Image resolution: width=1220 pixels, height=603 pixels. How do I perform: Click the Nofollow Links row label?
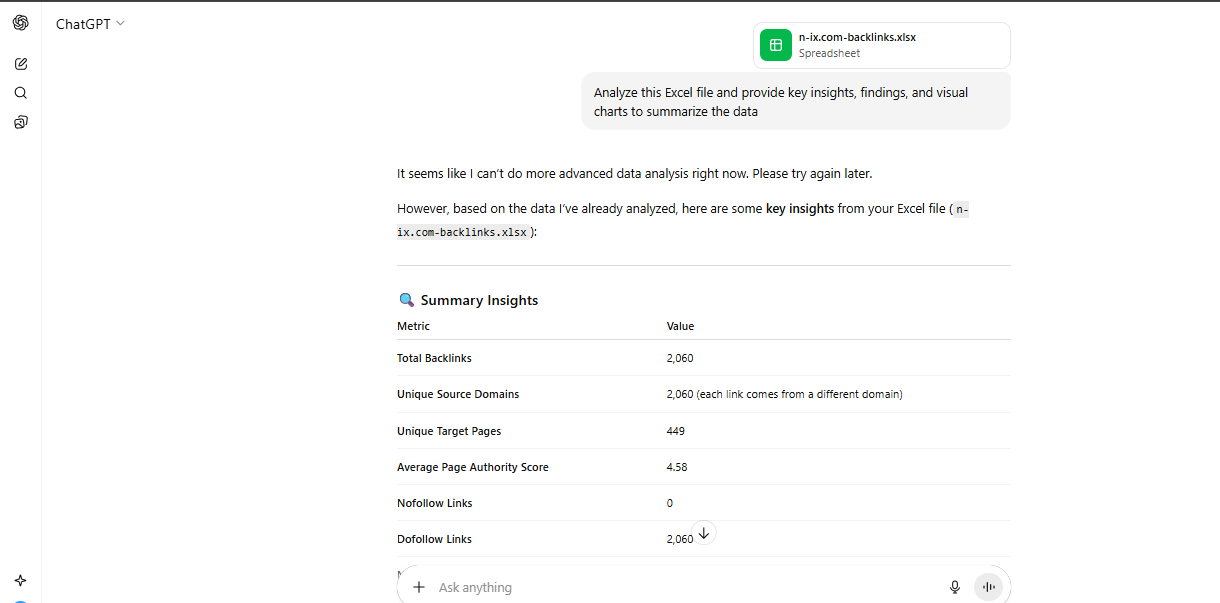(435, 503)
